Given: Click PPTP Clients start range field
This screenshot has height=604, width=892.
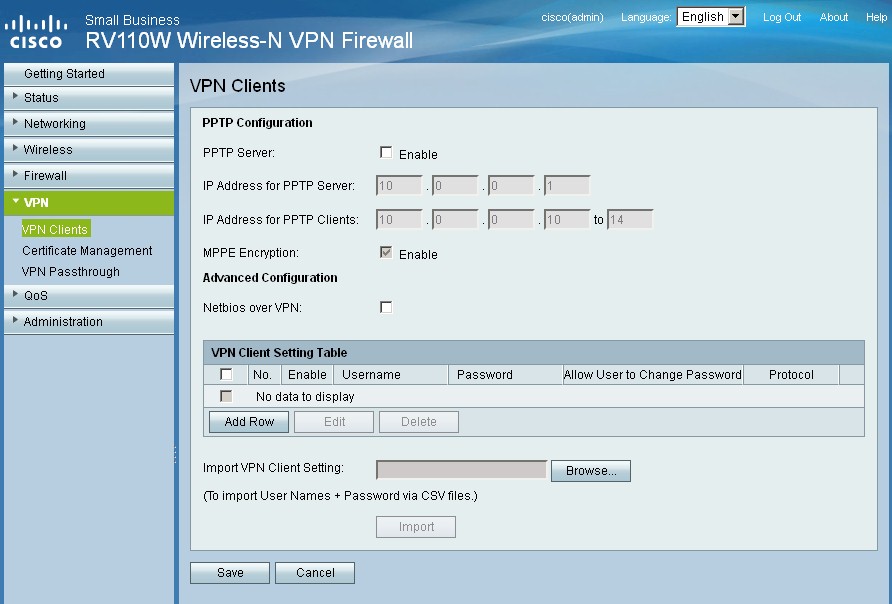Looking at the screenshot, I should pyautogui.click(x=567, y=220).
